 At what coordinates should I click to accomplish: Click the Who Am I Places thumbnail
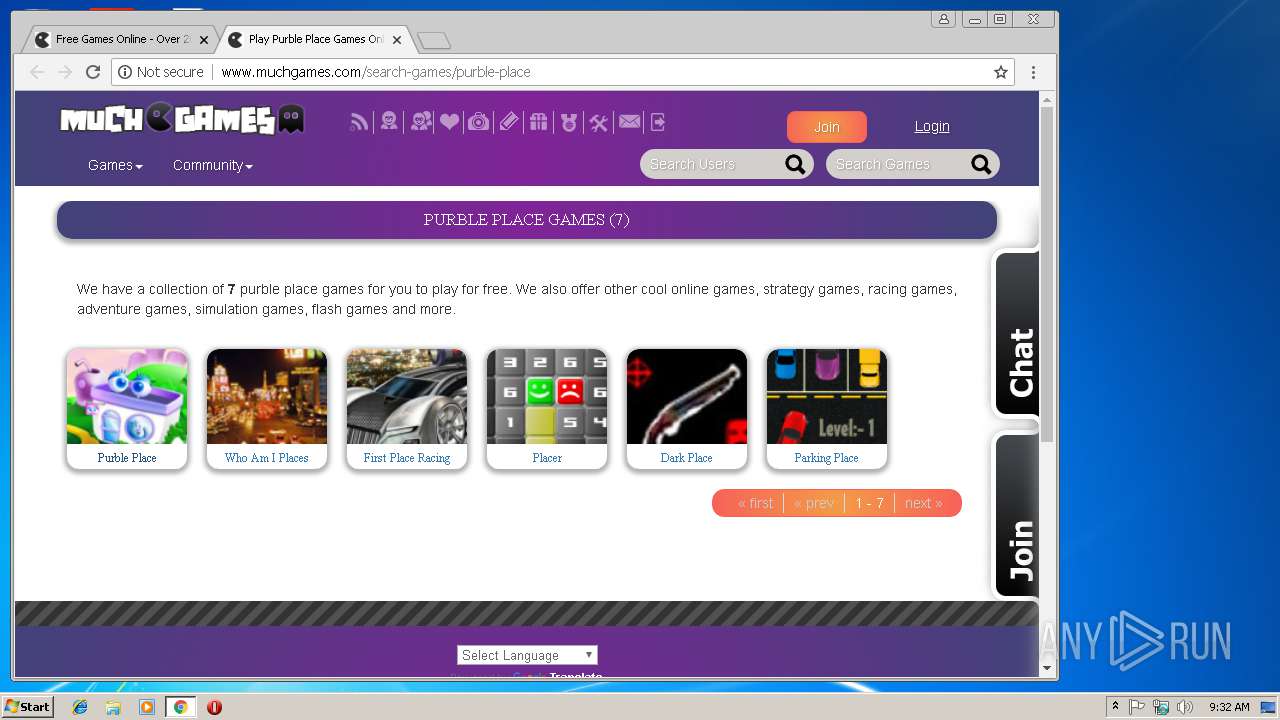tap(267, 396)
